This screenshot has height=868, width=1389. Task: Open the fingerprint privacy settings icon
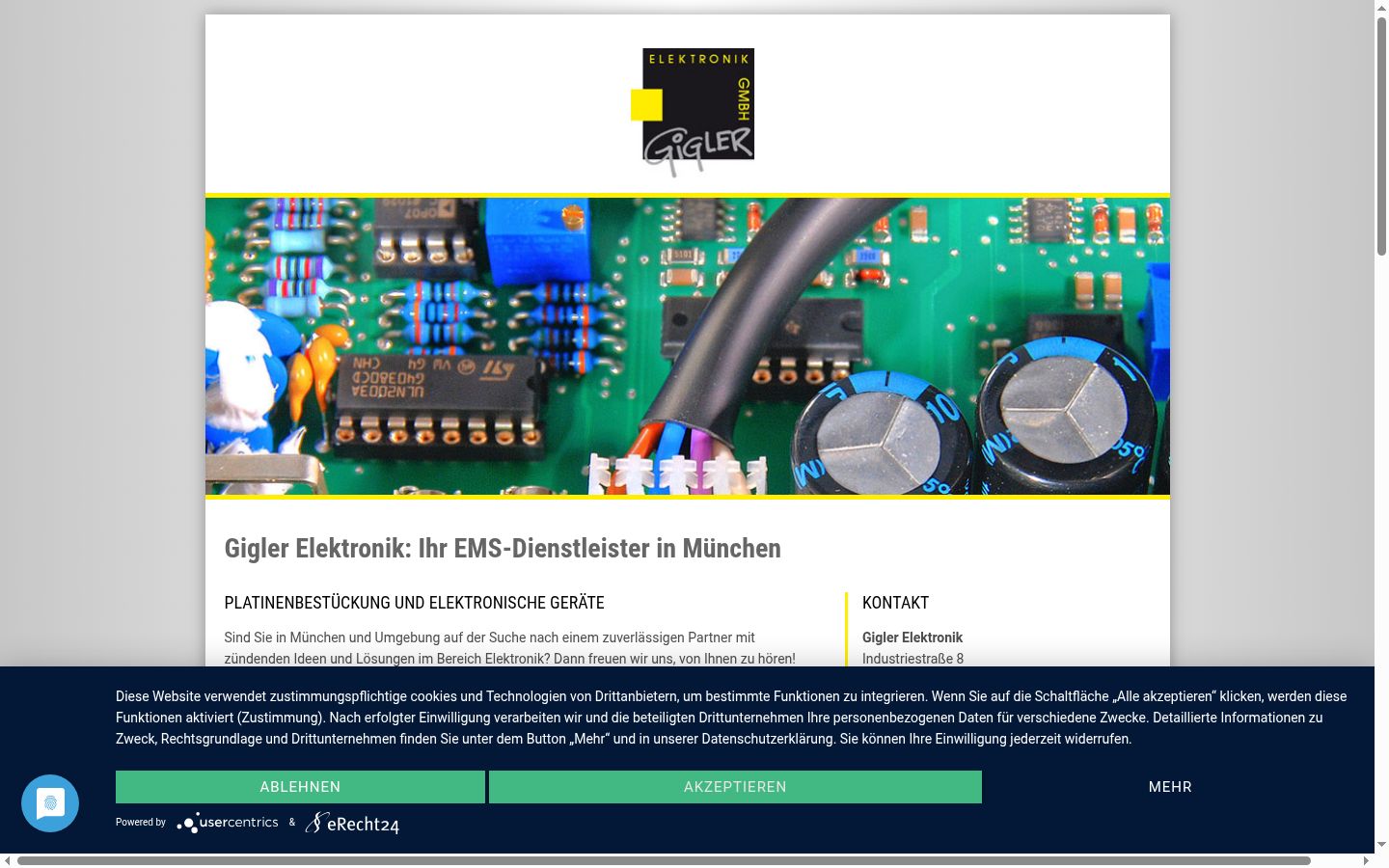[x=50, y=803]
